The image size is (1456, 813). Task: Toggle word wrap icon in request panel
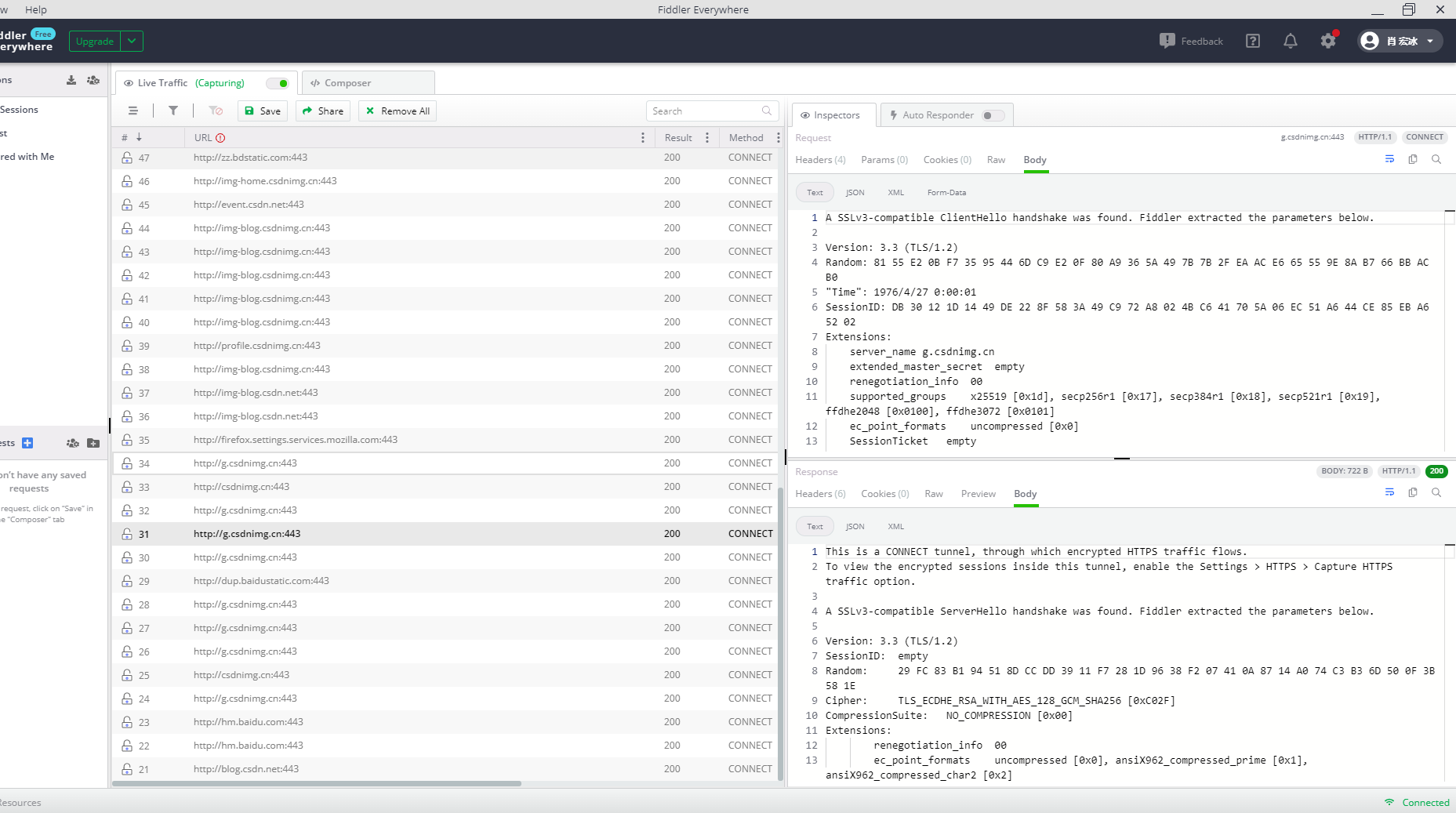[1389, 159]
